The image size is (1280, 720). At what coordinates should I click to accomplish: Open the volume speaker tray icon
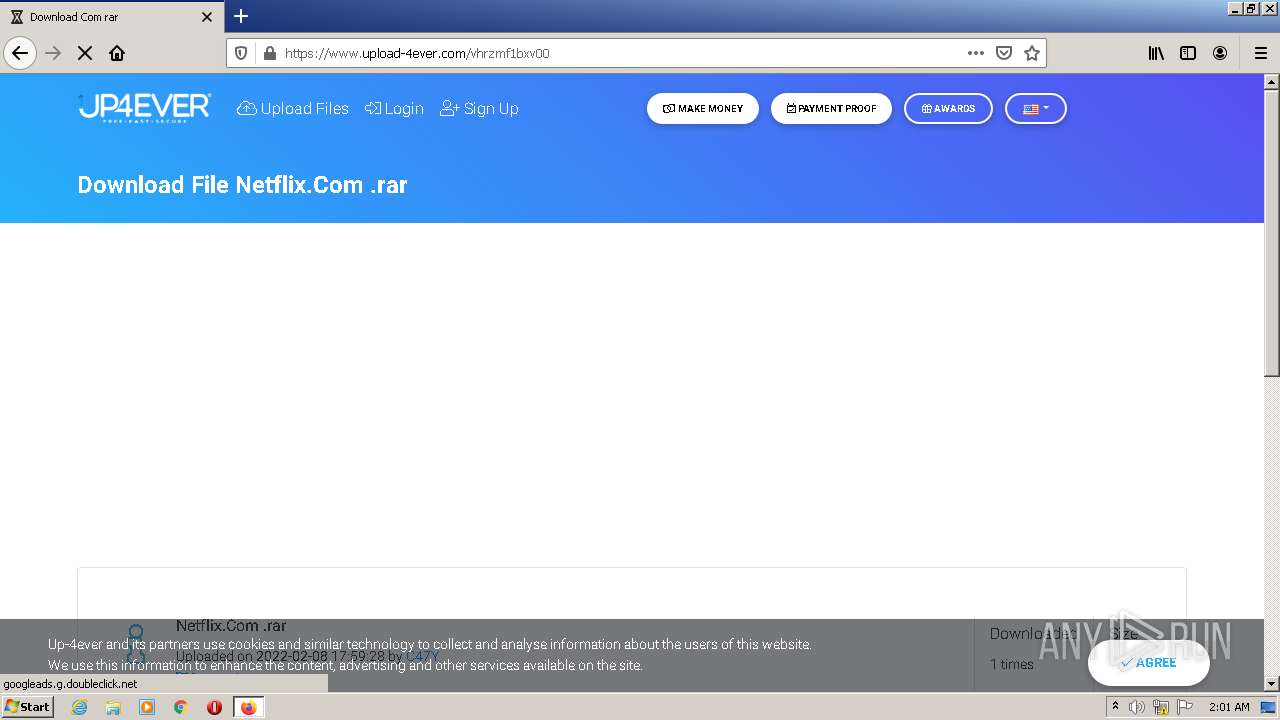(x=1137, y=707)
